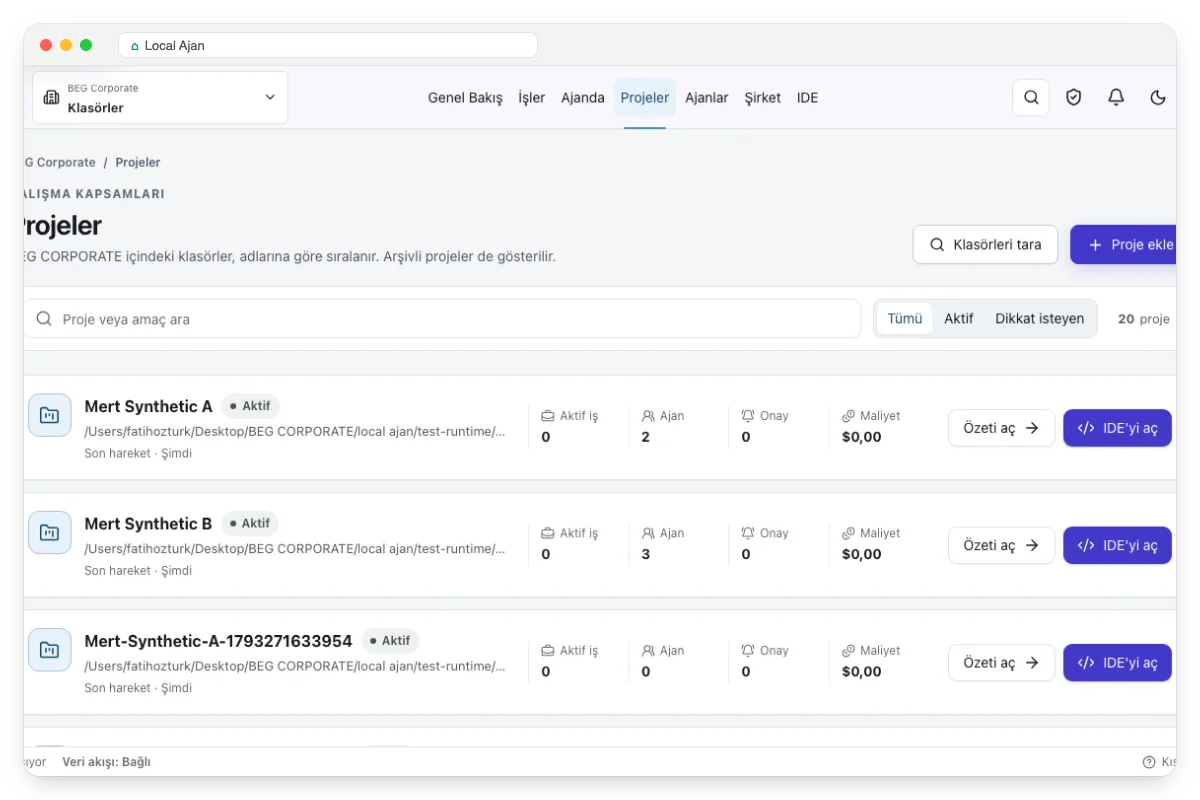Click the Proje ekle button
The width and height of the screenshot is (1200, 800).
tap(1123, 244)
